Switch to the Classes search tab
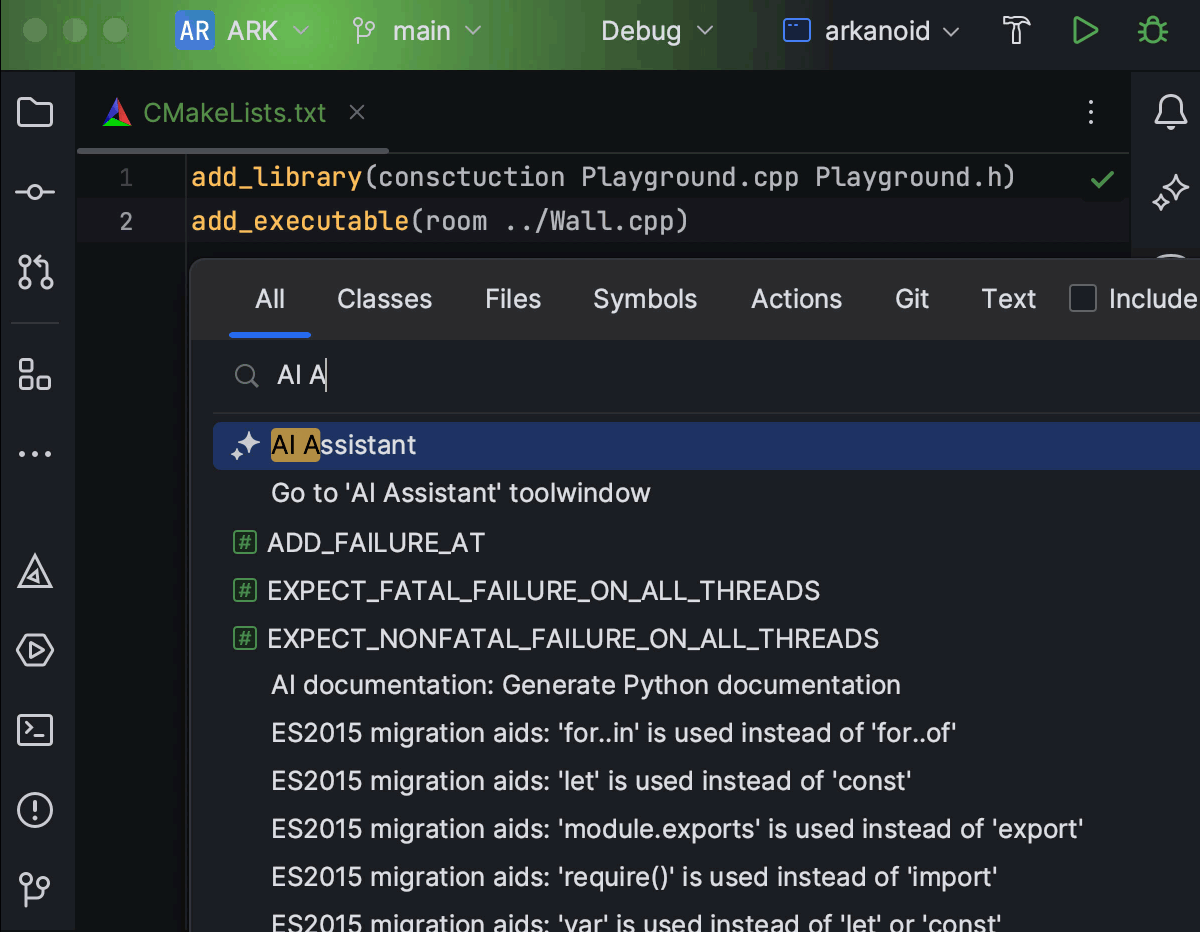The height and width of the screenshot is (932, 1200). click(384, 299)
